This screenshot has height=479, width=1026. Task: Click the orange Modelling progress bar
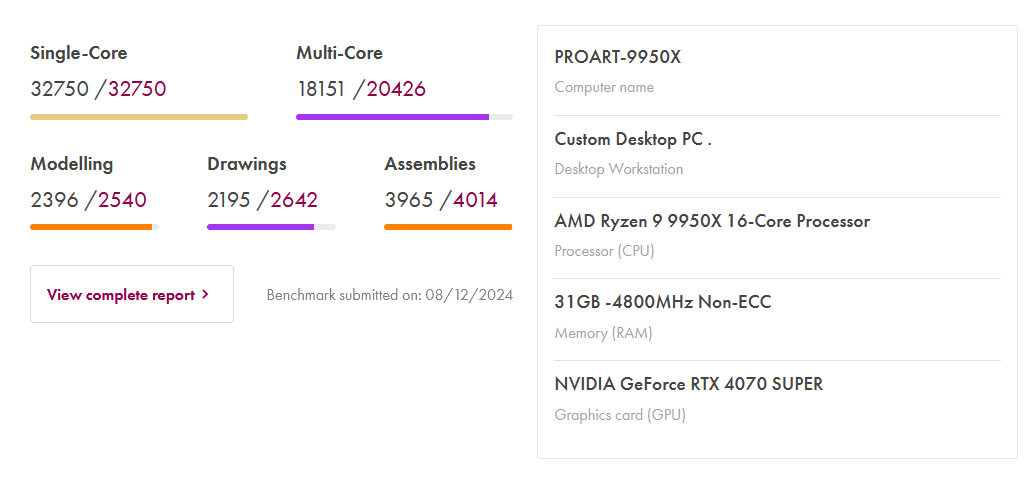tap(91, 227)
